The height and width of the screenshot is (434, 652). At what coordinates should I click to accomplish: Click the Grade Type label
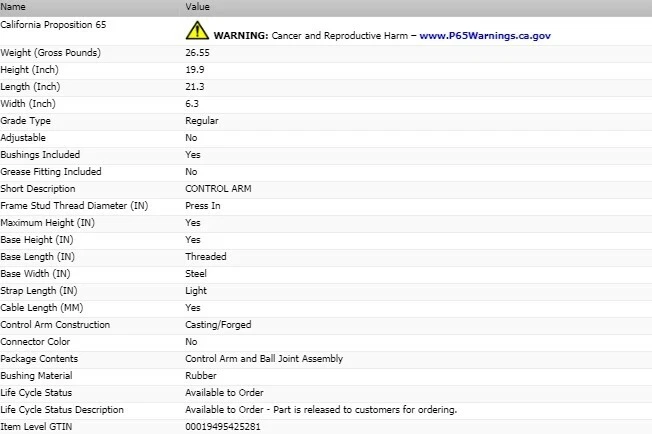click(25, 121)
